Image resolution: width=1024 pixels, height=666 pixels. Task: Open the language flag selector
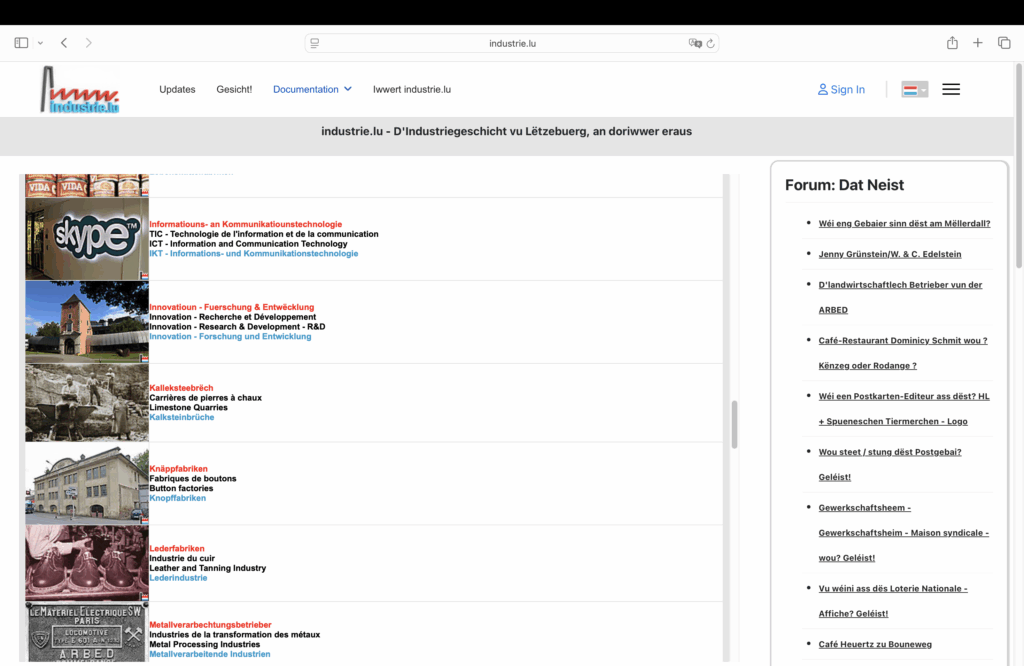[914, 89]
